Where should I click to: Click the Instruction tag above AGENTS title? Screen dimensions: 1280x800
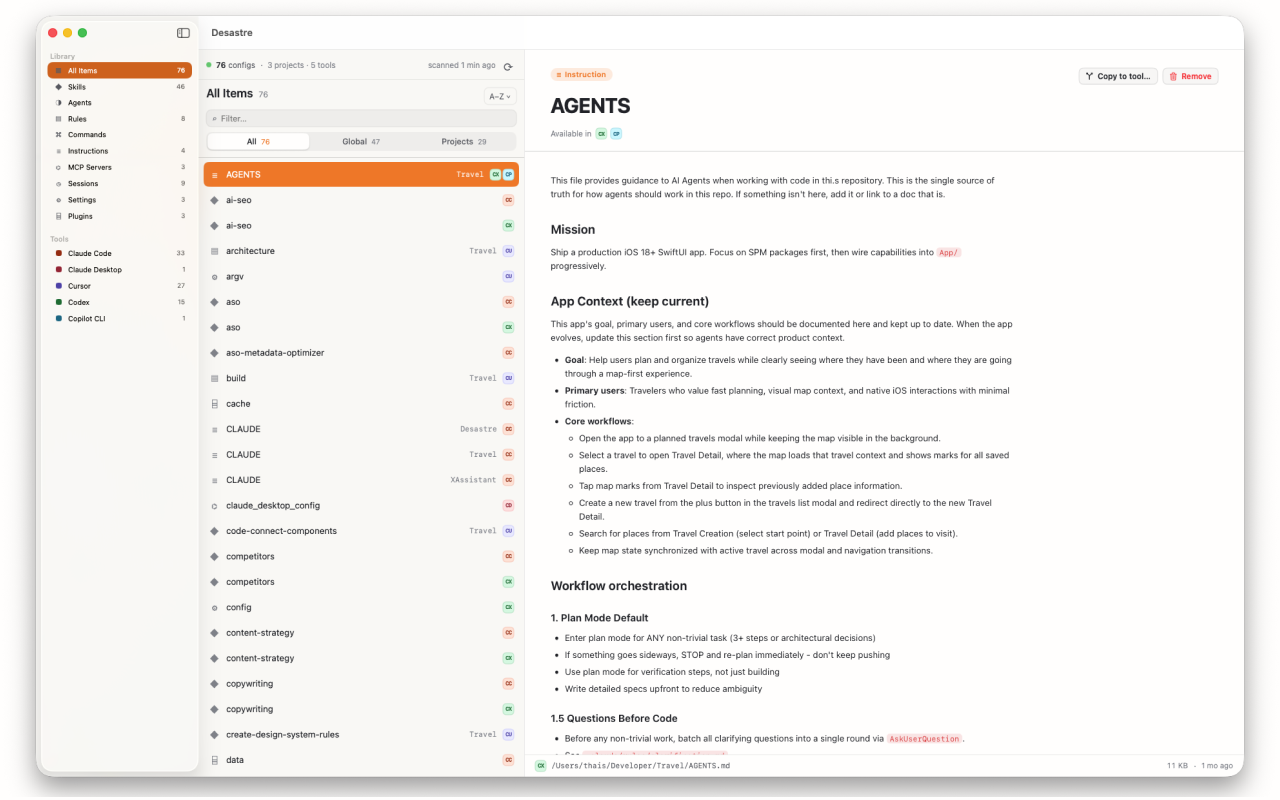[x=581, y=74]
